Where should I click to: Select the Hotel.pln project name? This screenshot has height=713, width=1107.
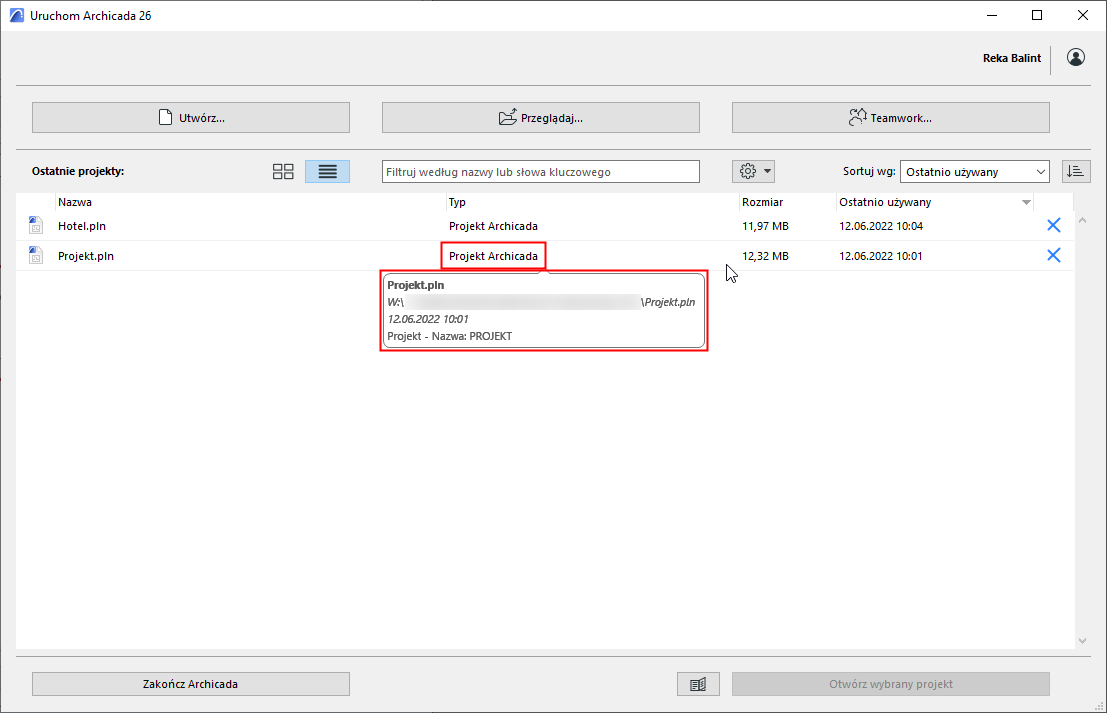(82, 226)
